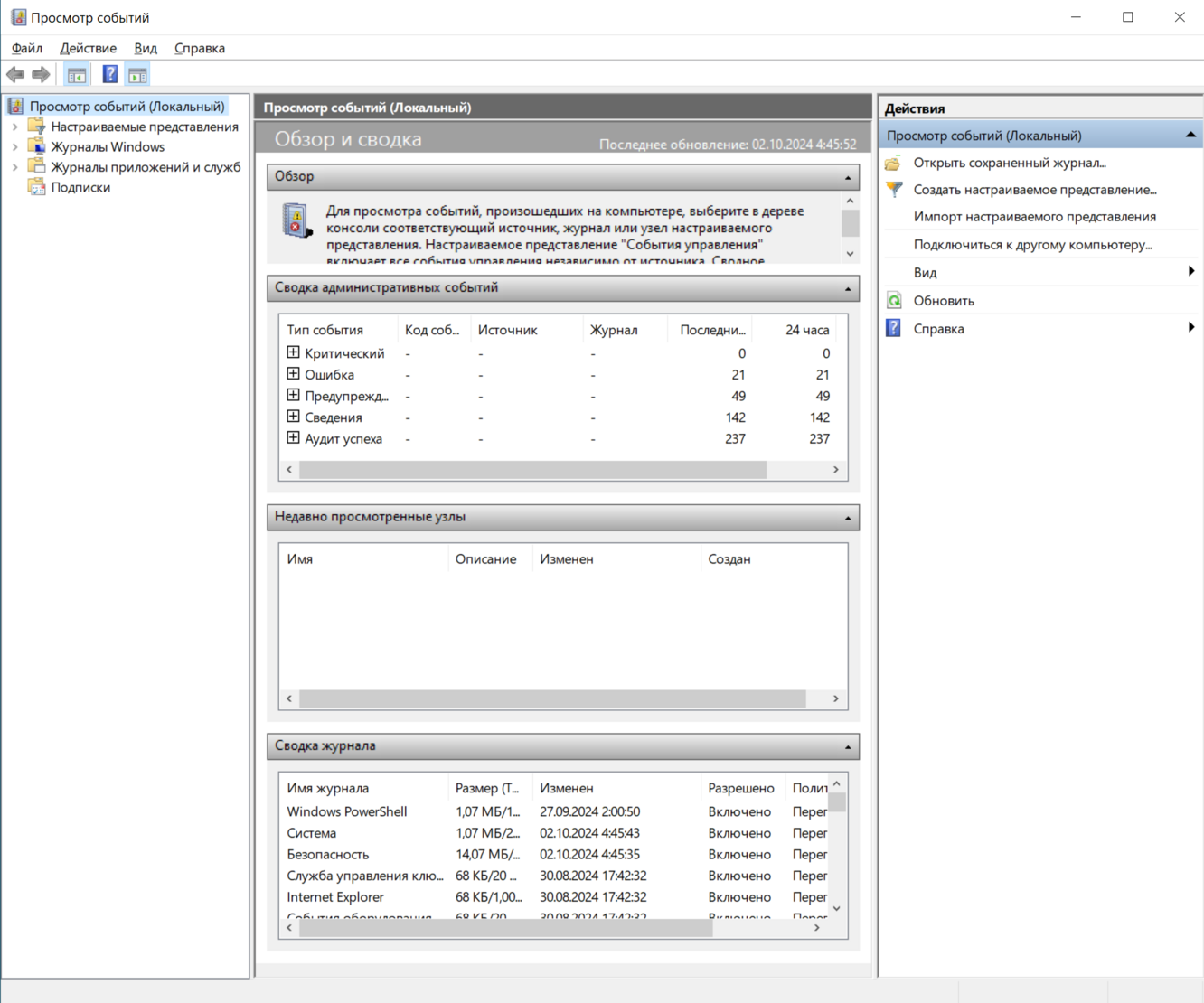Expand the Журналы Windows tree node
1204x1003 pixels.
pos(14,147)
